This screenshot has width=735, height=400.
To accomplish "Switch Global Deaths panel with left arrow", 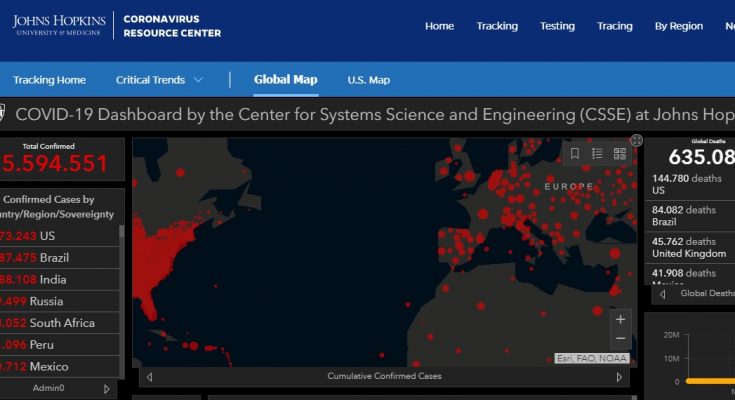I will tap(663, 294).
